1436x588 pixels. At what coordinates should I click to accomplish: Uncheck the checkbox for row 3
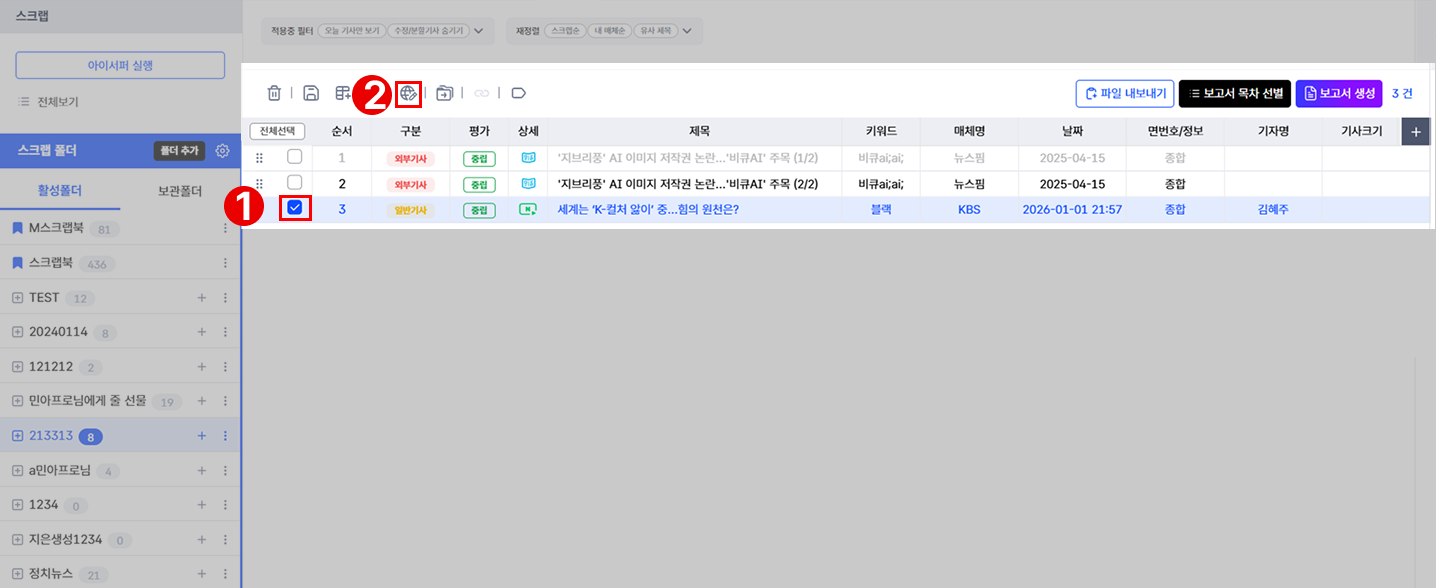(x=294, y=208)
